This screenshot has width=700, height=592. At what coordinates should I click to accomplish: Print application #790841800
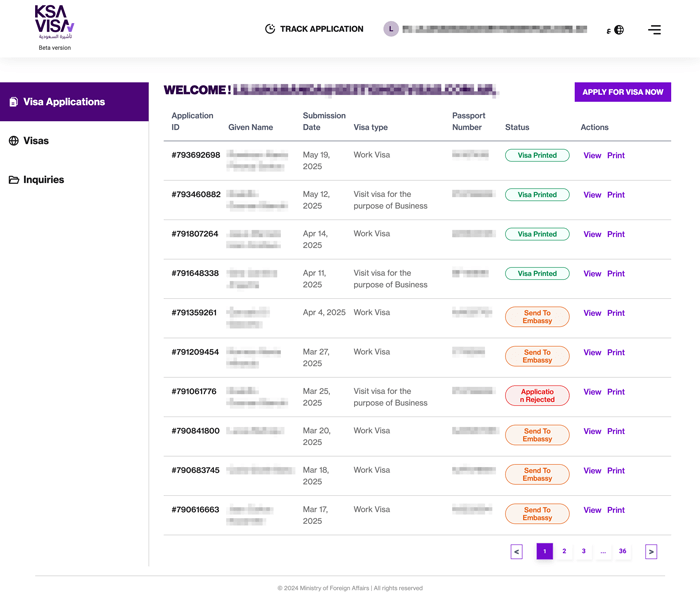616,431
